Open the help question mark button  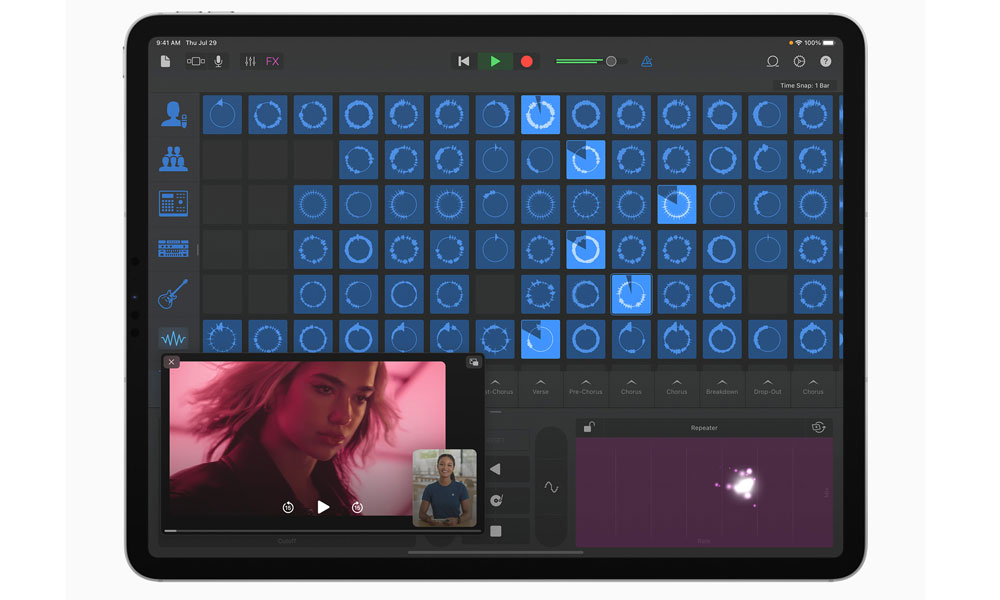[x=825, y=61]
